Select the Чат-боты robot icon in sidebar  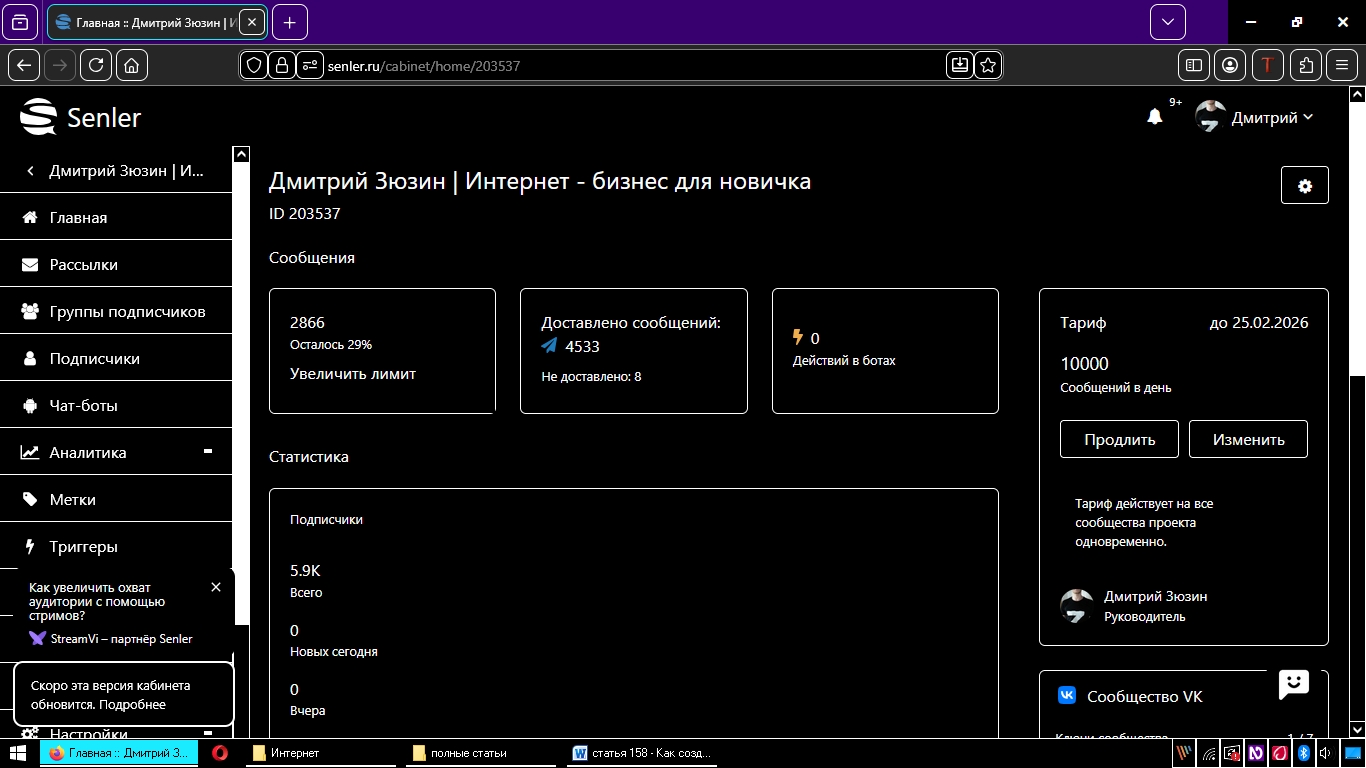[30, 405]
